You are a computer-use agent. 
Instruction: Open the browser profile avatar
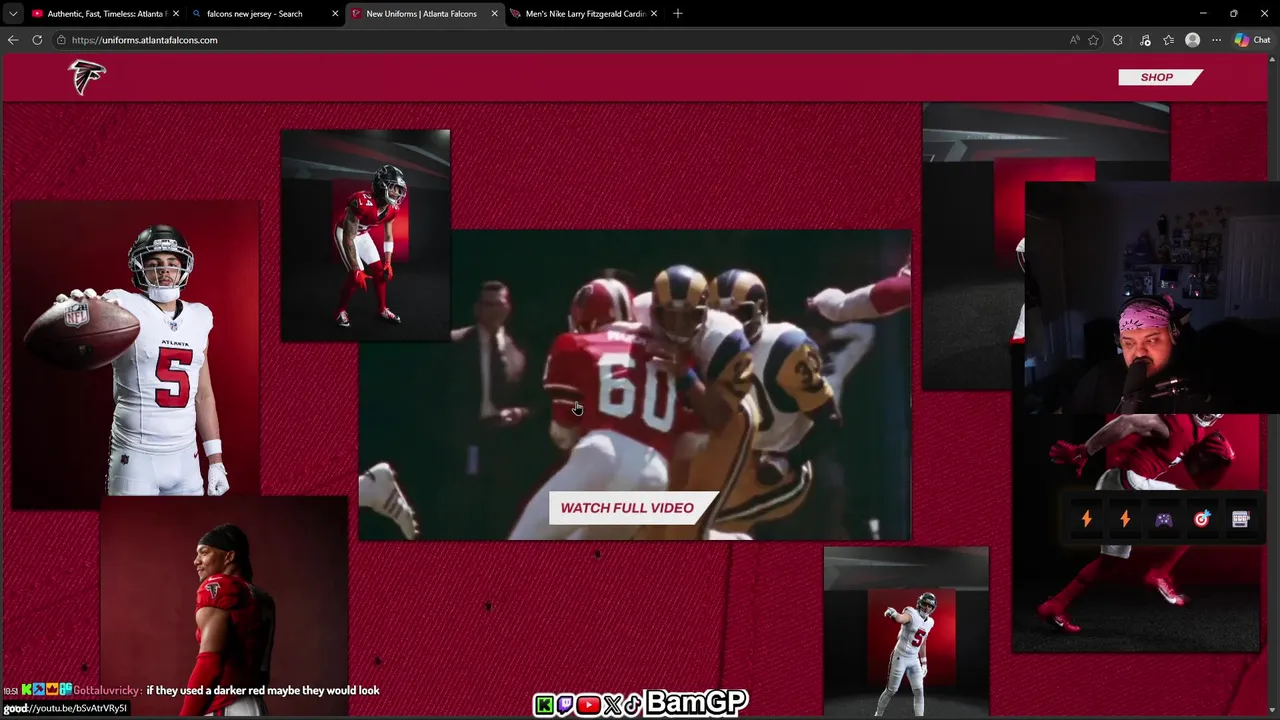pos(1192,40)
